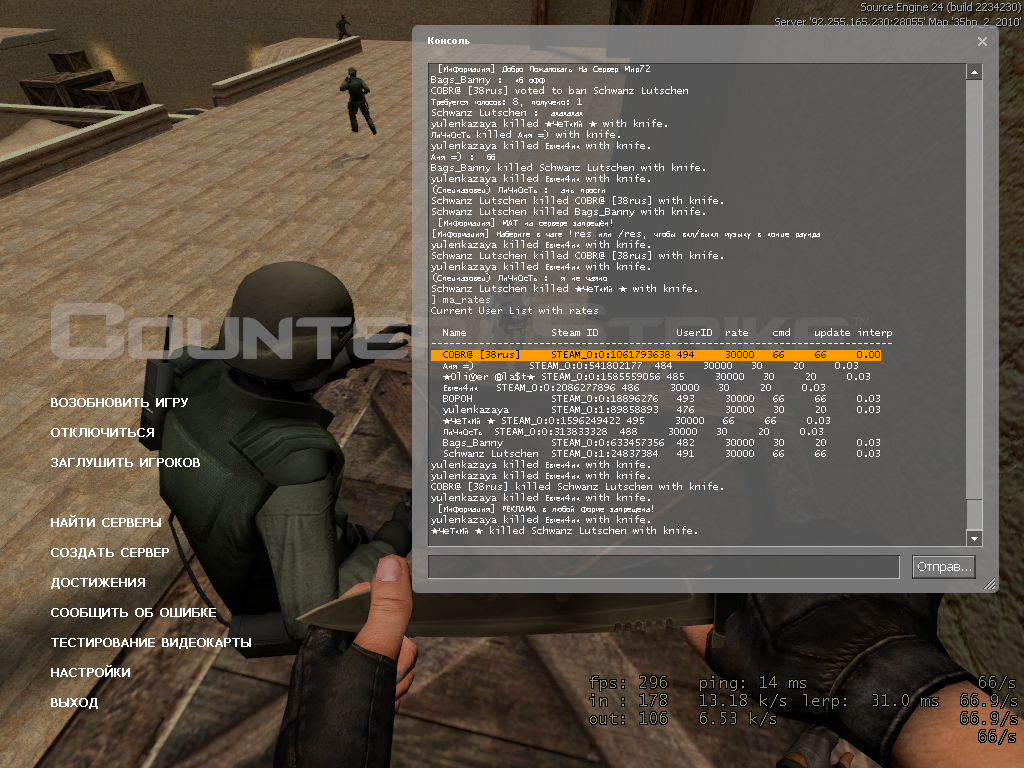
Task: Click the 'Name' column header
Action: click(x=454, y=332)
